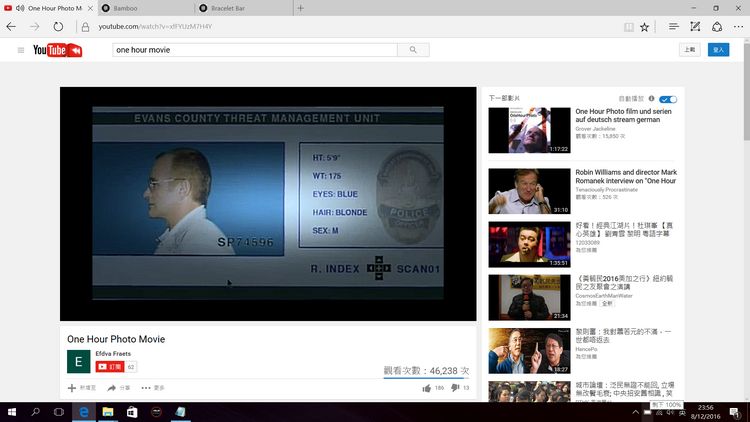The height and width of the screenshot is (422, 750).
Task: Open taskbar search
Action: (x=35, y=412)
